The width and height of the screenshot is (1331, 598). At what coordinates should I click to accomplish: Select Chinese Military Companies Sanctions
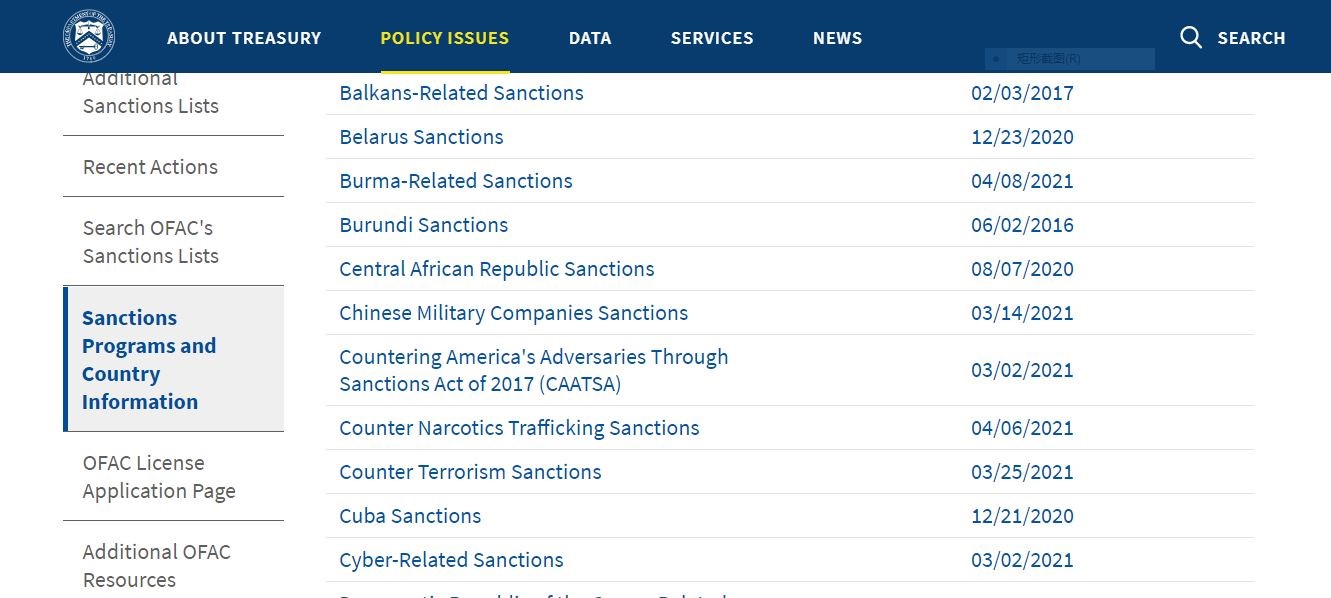tap(513, 313)
